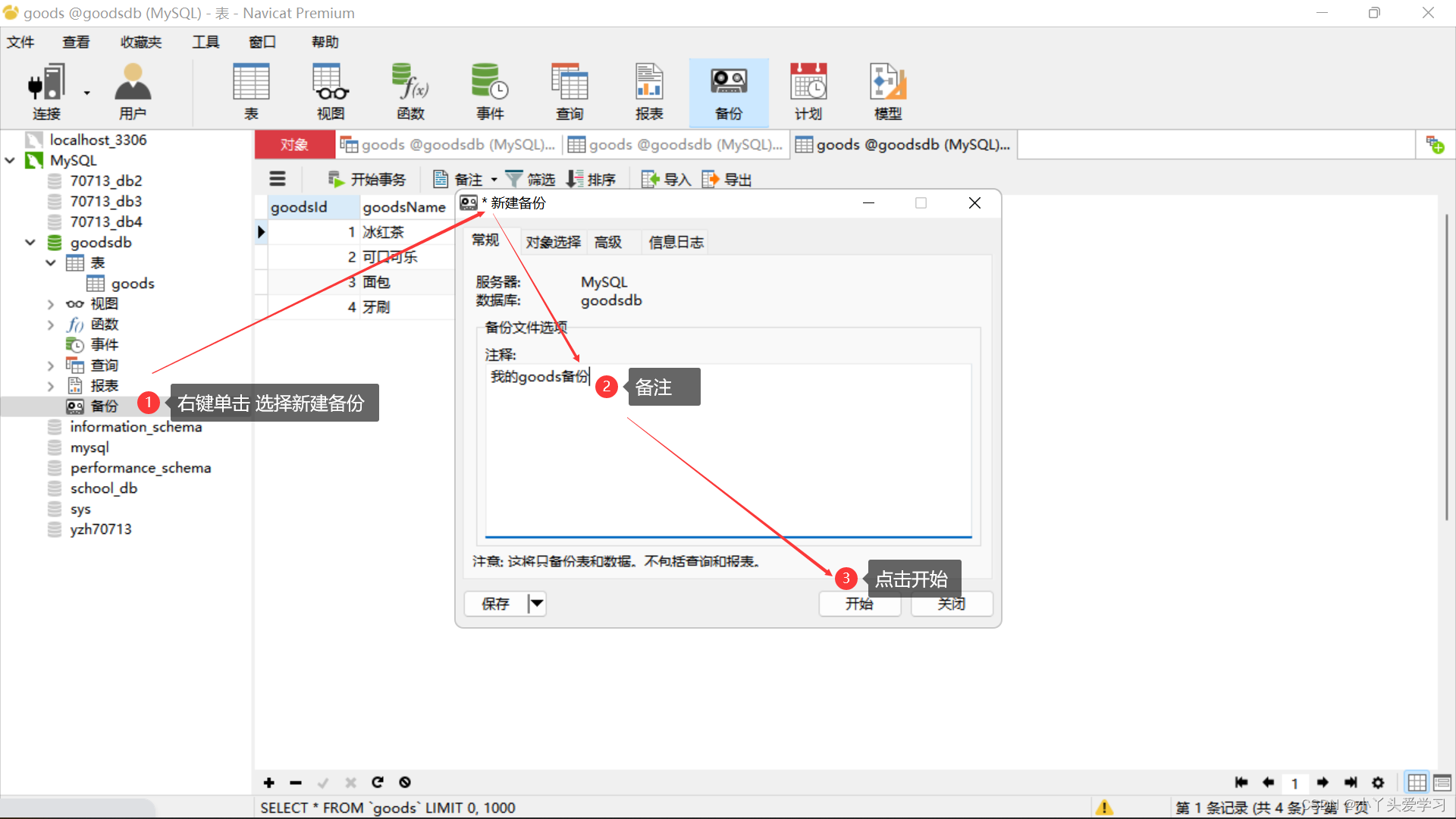The image size is (1456, 819).
Task: Open the 视图 views toolbar icon
Action: click(331, 92)
